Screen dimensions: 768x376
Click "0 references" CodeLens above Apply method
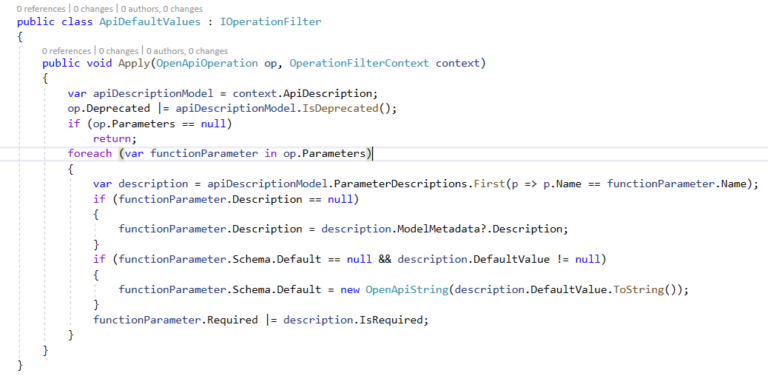(x=66, y=51)
